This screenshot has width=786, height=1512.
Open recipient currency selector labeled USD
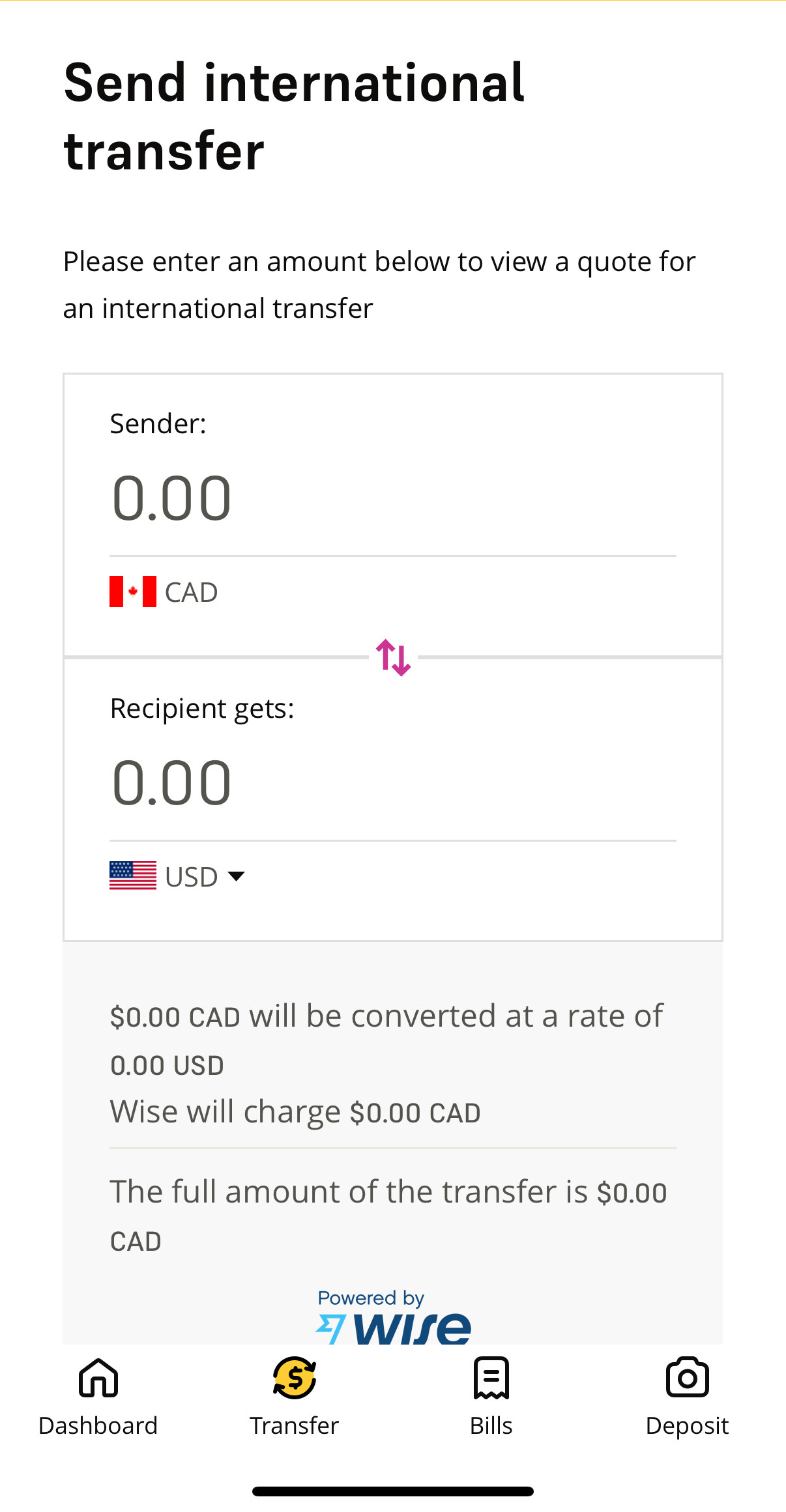[191, 877]
